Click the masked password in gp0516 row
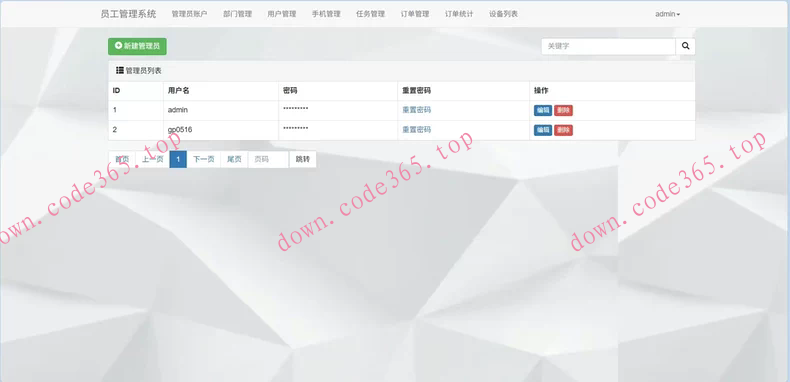Viewport: 790px width, 382px height. tap(296, 129)
